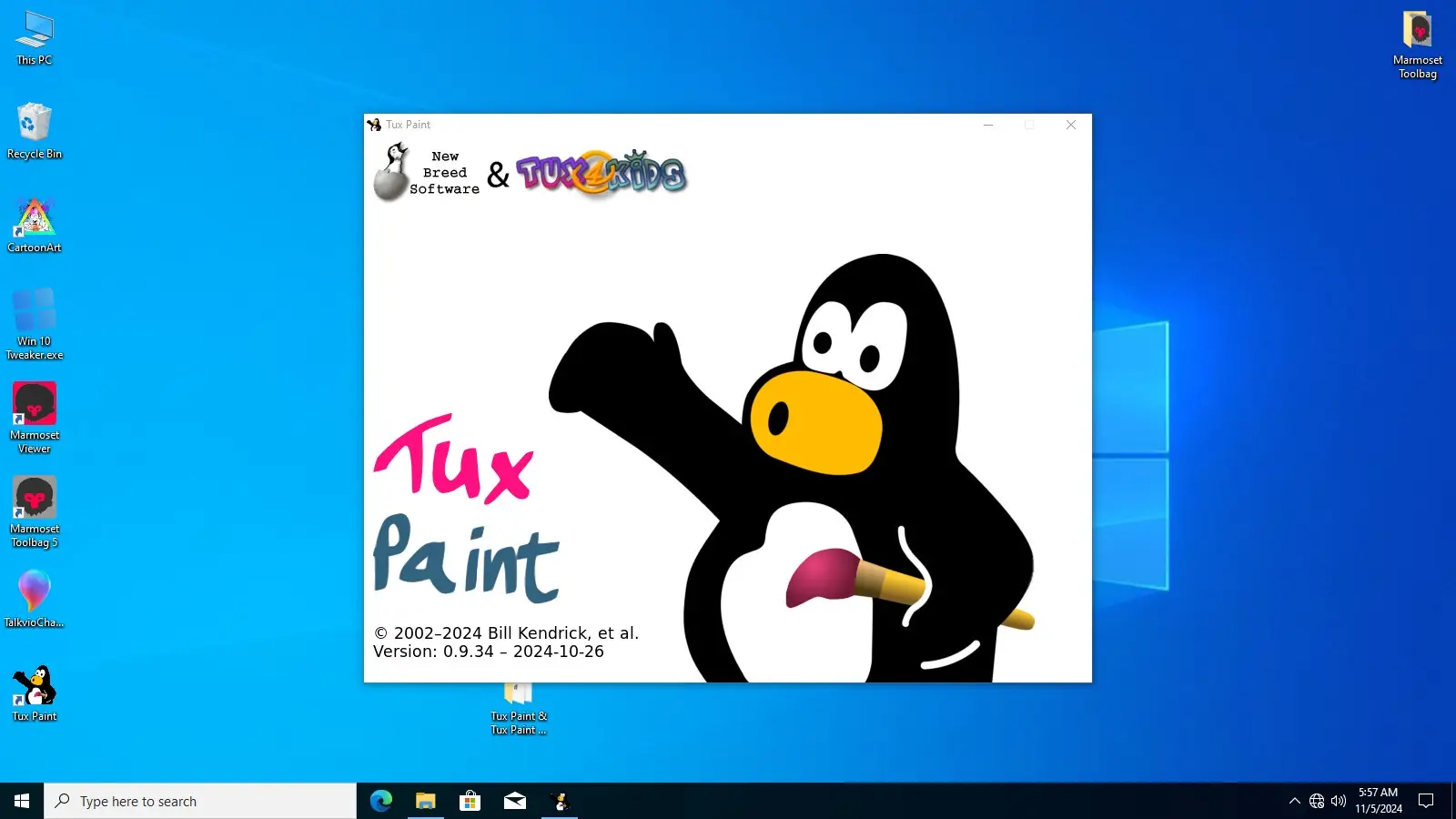1456x819 pixels.
Task: Select the Tux Paint desktop shortcut
Action: click(35, 693)
